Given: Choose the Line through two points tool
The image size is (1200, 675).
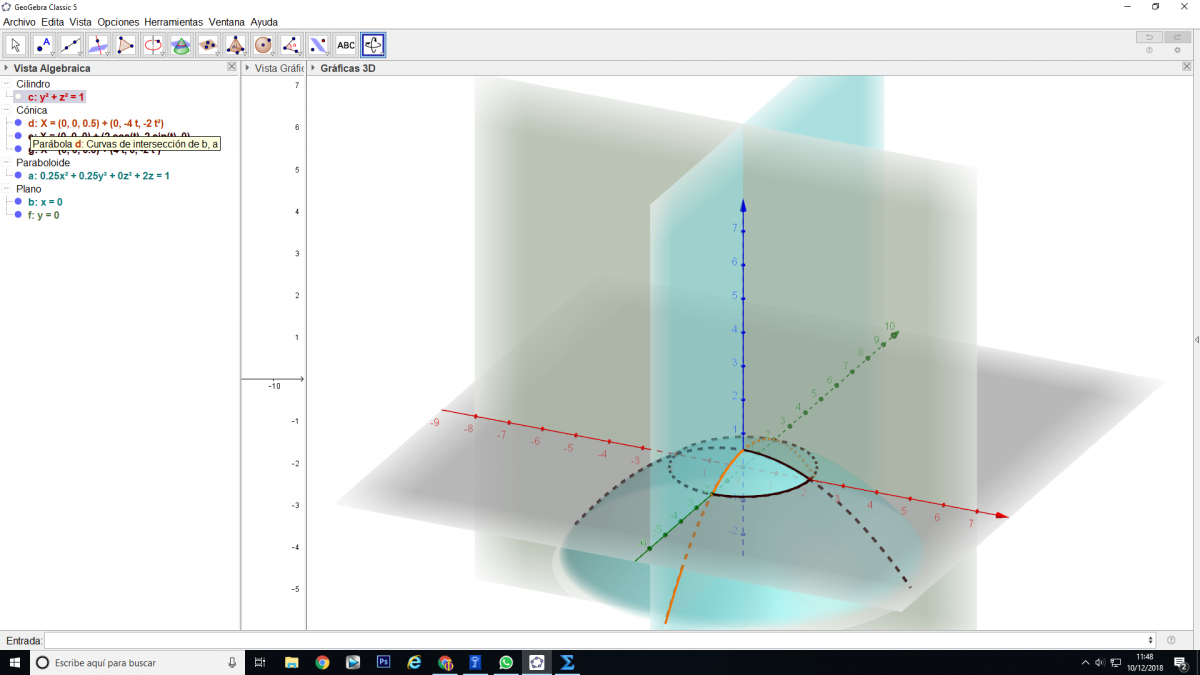Looking at the screenshot, I should [71, 45].
